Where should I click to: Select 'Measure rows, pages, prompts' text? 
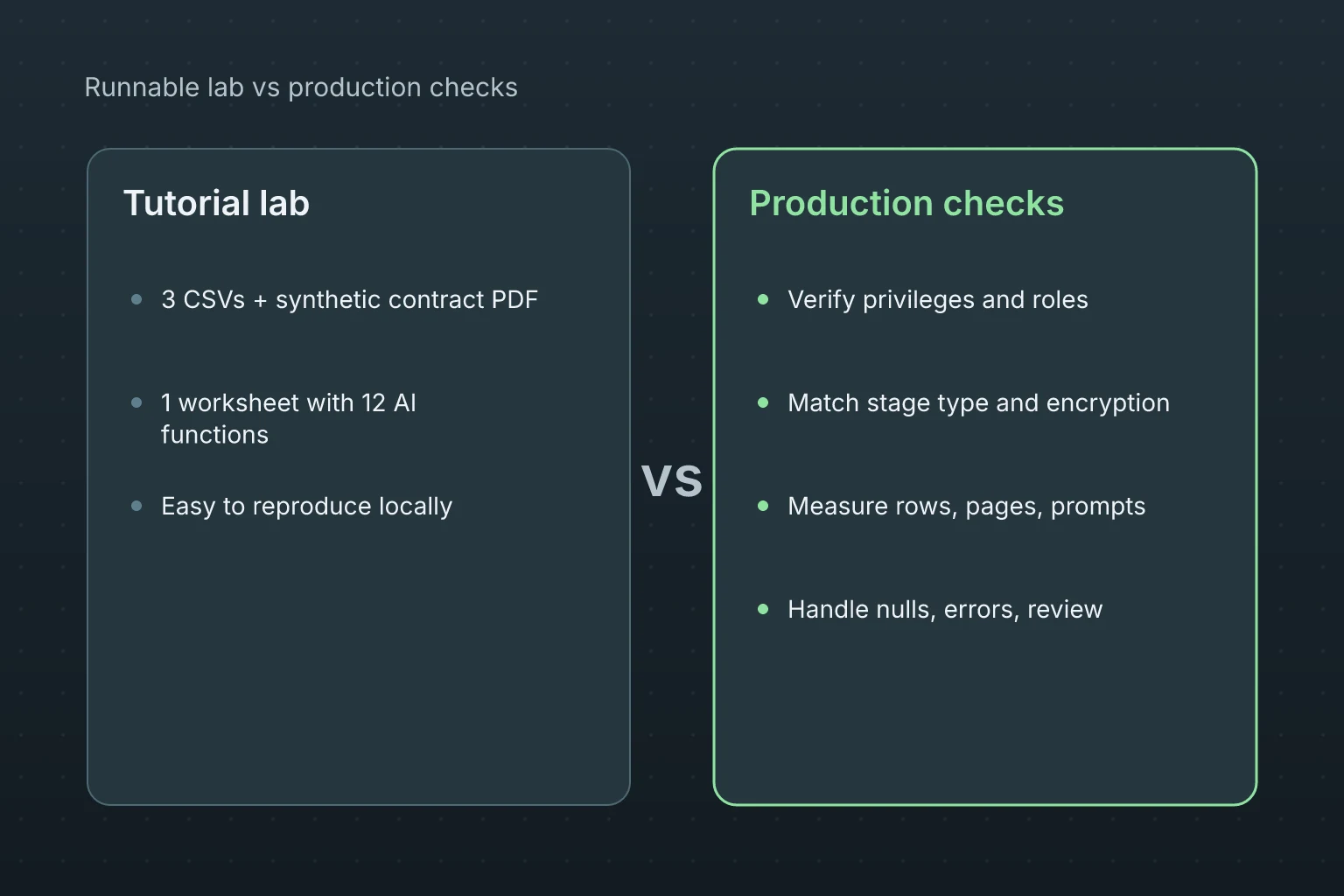[966, 506]
